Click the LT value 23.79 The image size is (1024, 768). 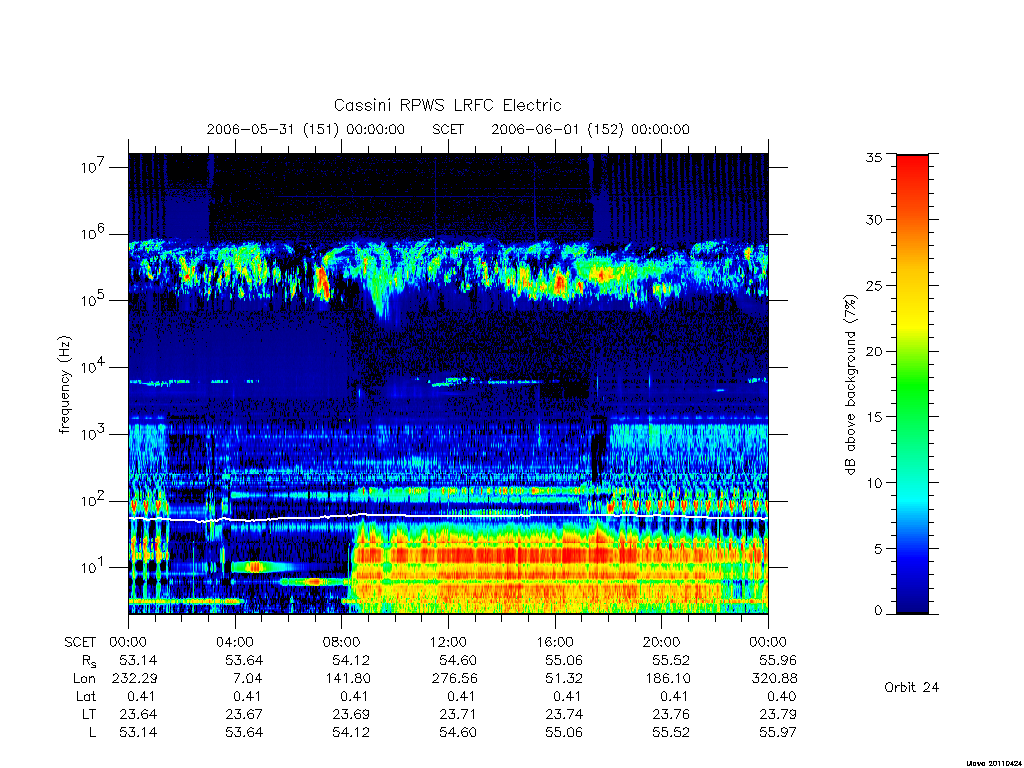[x=778, y=714]
